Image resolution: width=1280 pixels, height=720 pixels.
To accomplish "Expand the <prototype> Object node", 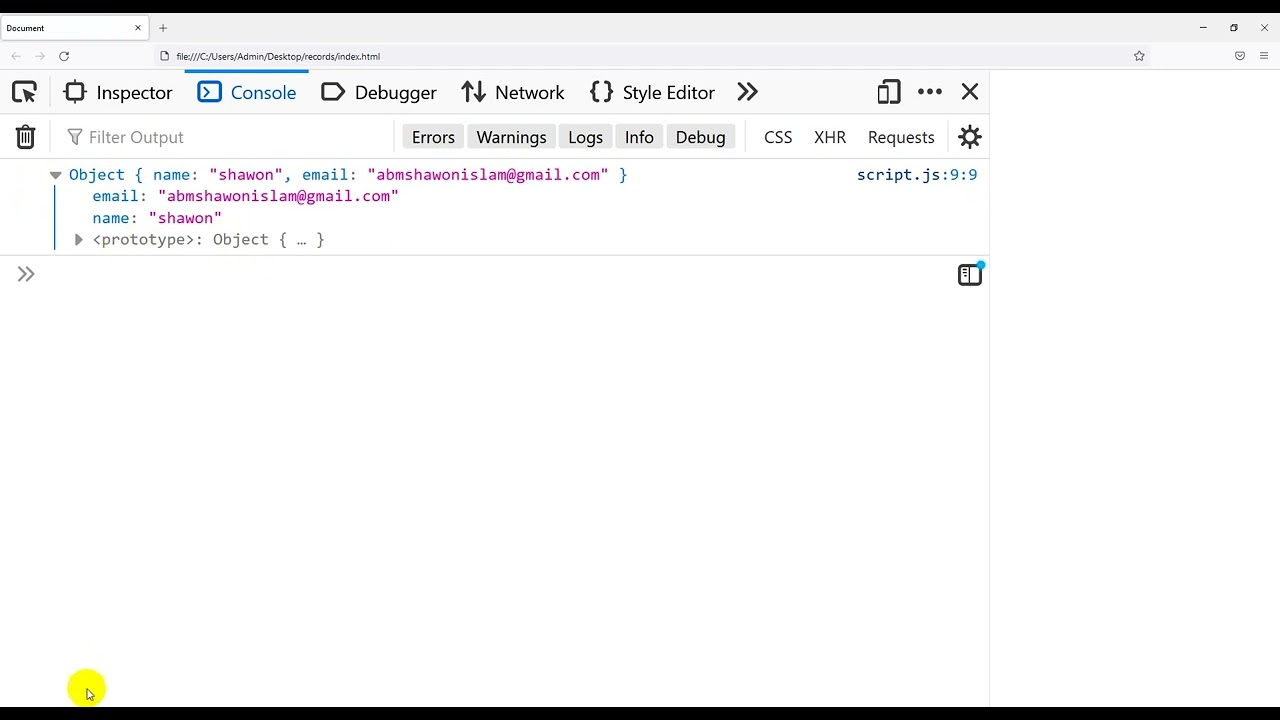I will coord(78,240).
